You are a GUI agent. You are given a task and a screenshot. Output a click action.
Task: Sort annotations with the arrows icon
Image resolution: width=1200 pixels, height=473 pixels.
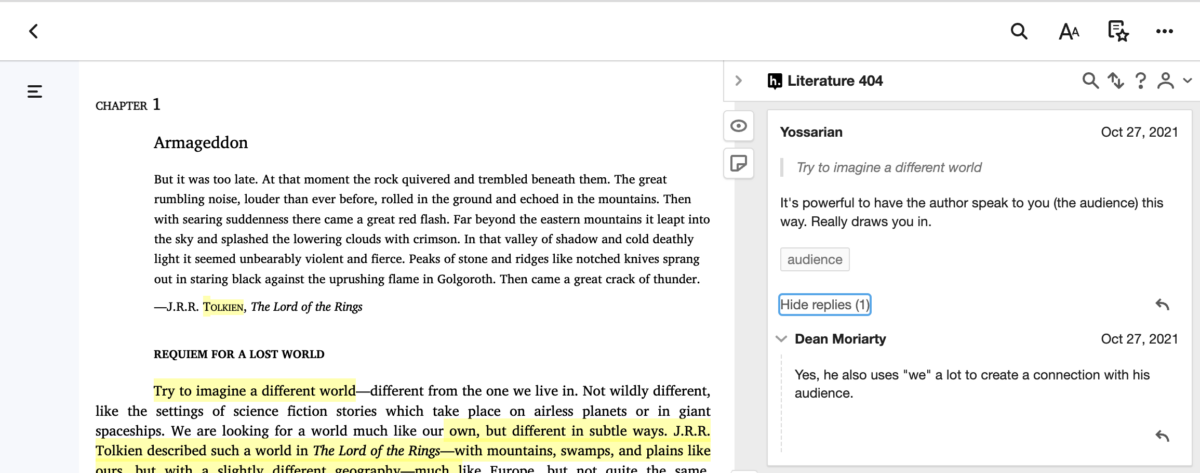(x=1116, y=81)
